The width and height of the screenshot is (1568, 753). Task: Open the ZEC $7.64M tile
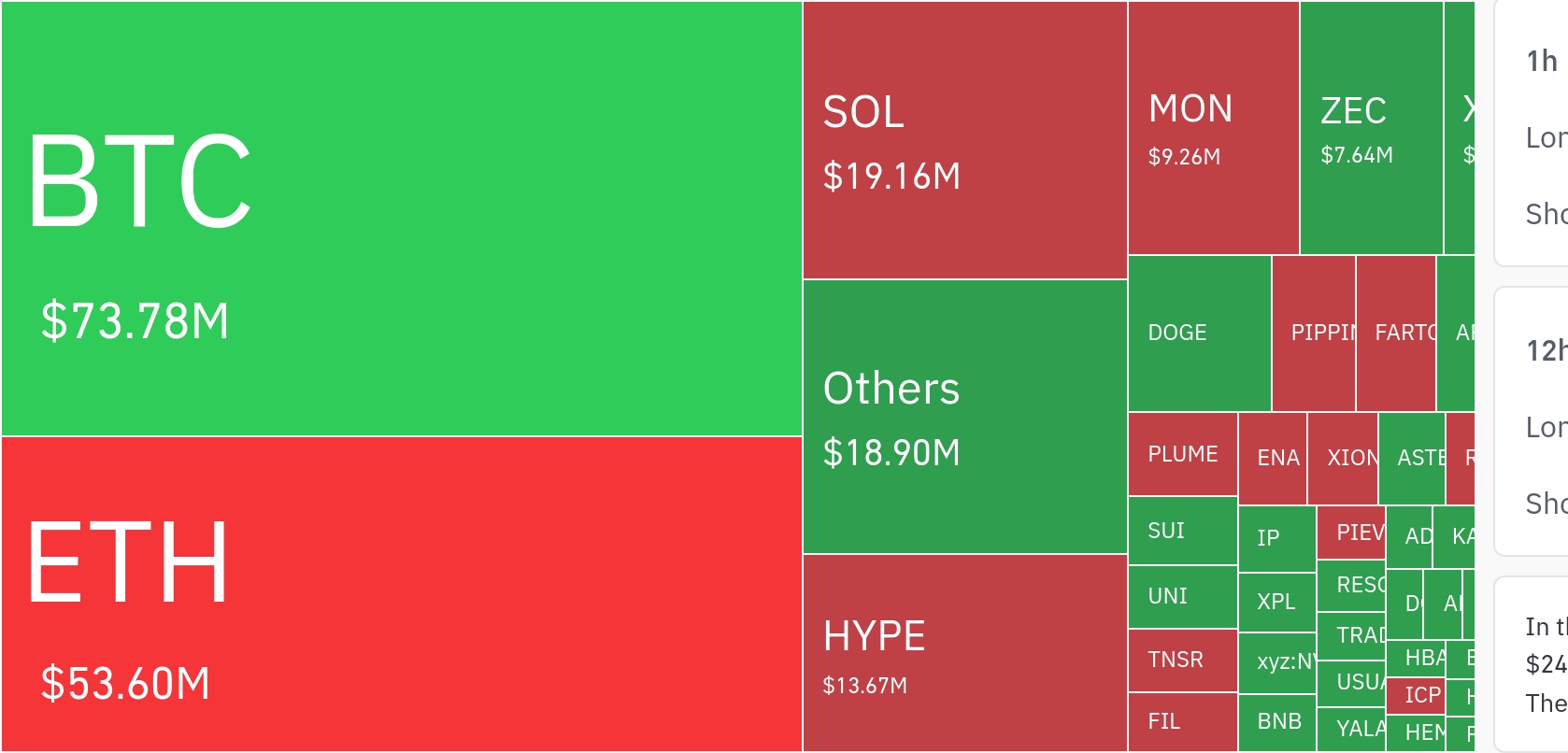tap(1371, 128)
